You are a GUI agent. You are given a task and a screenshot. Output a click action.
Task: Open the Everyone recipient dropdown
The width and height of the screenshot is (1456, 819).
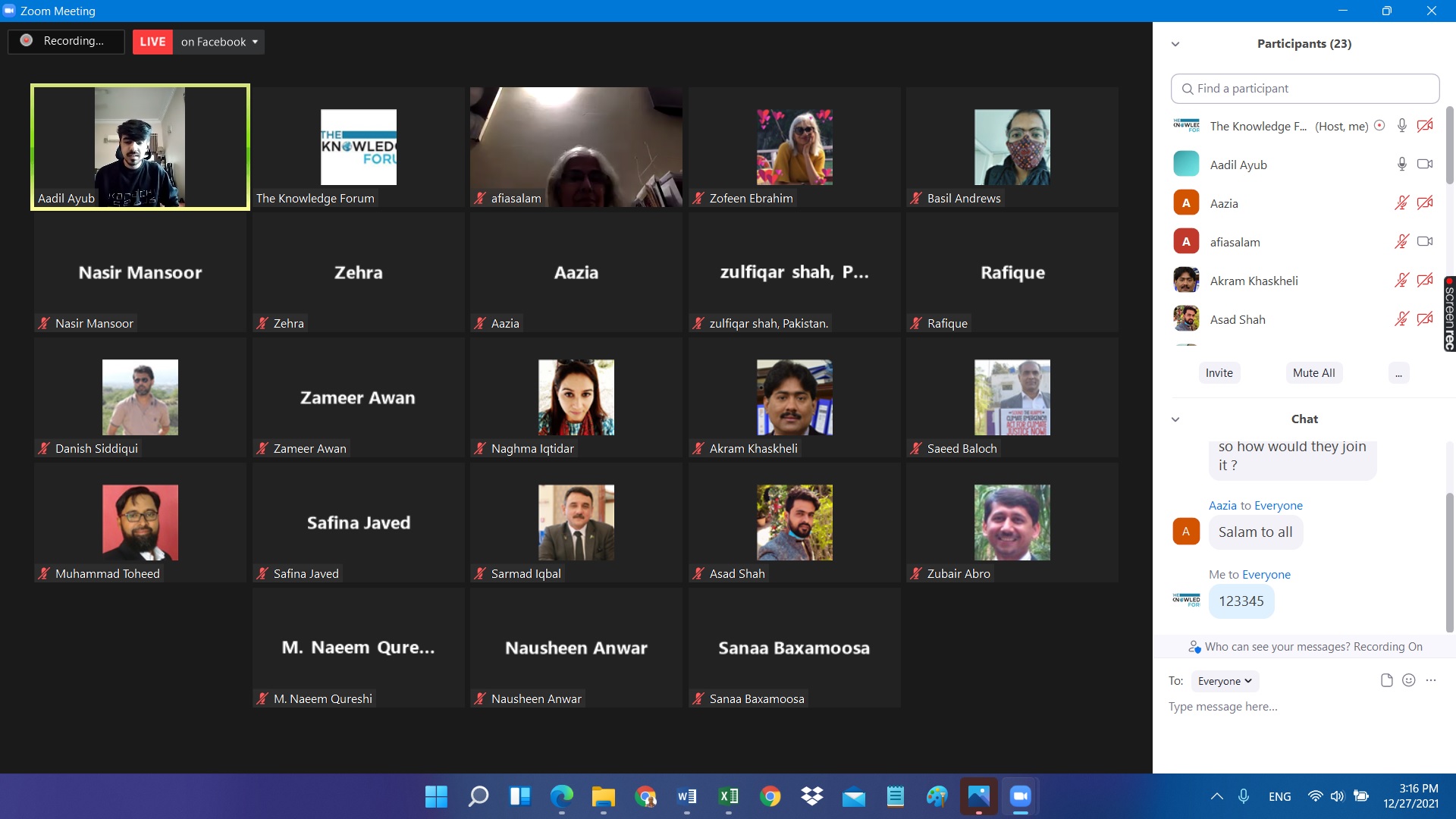(x=1224, y=681)
